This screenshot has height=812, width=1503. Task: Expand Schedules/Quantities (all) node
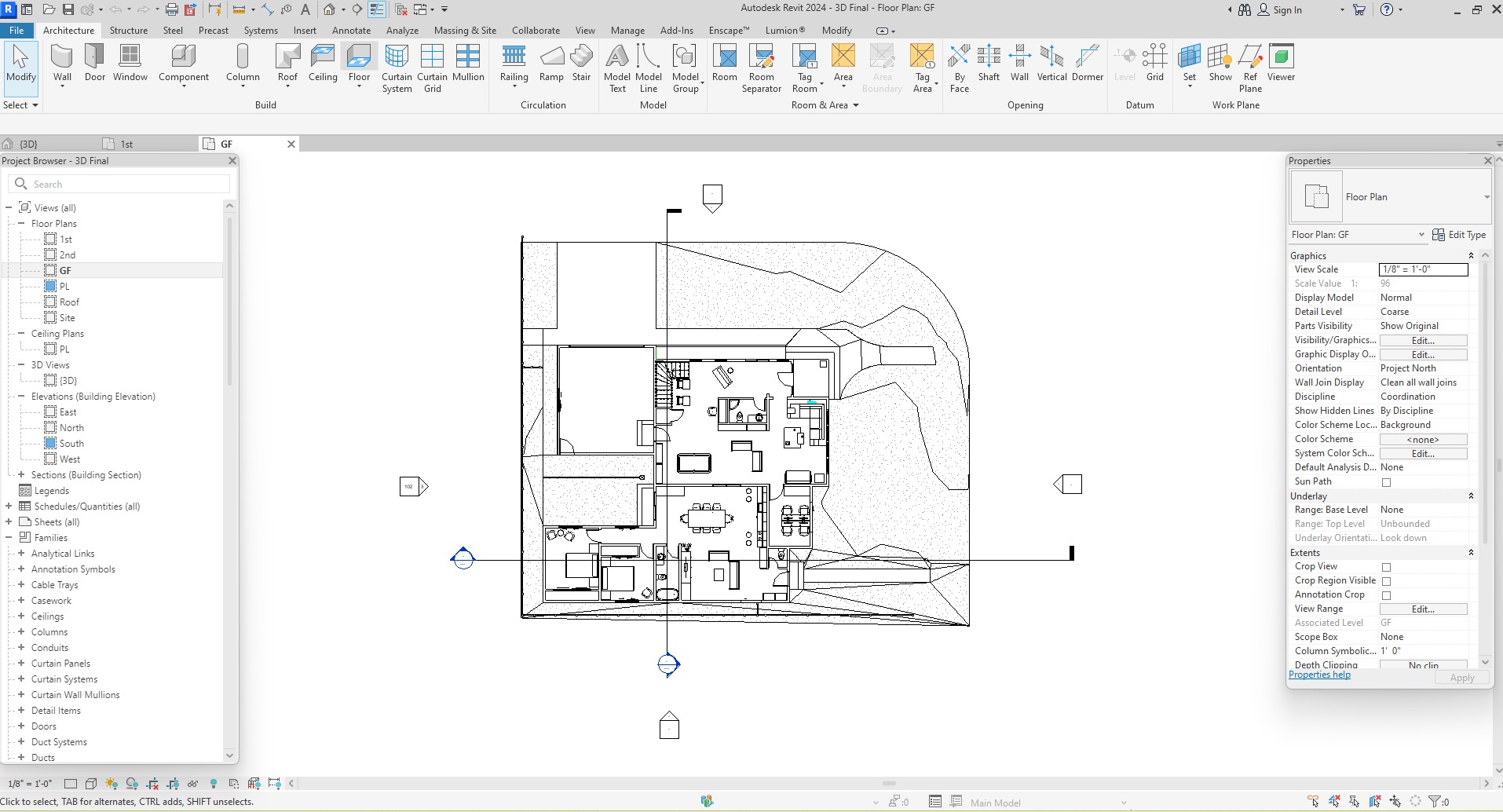(x=9, y=507)
